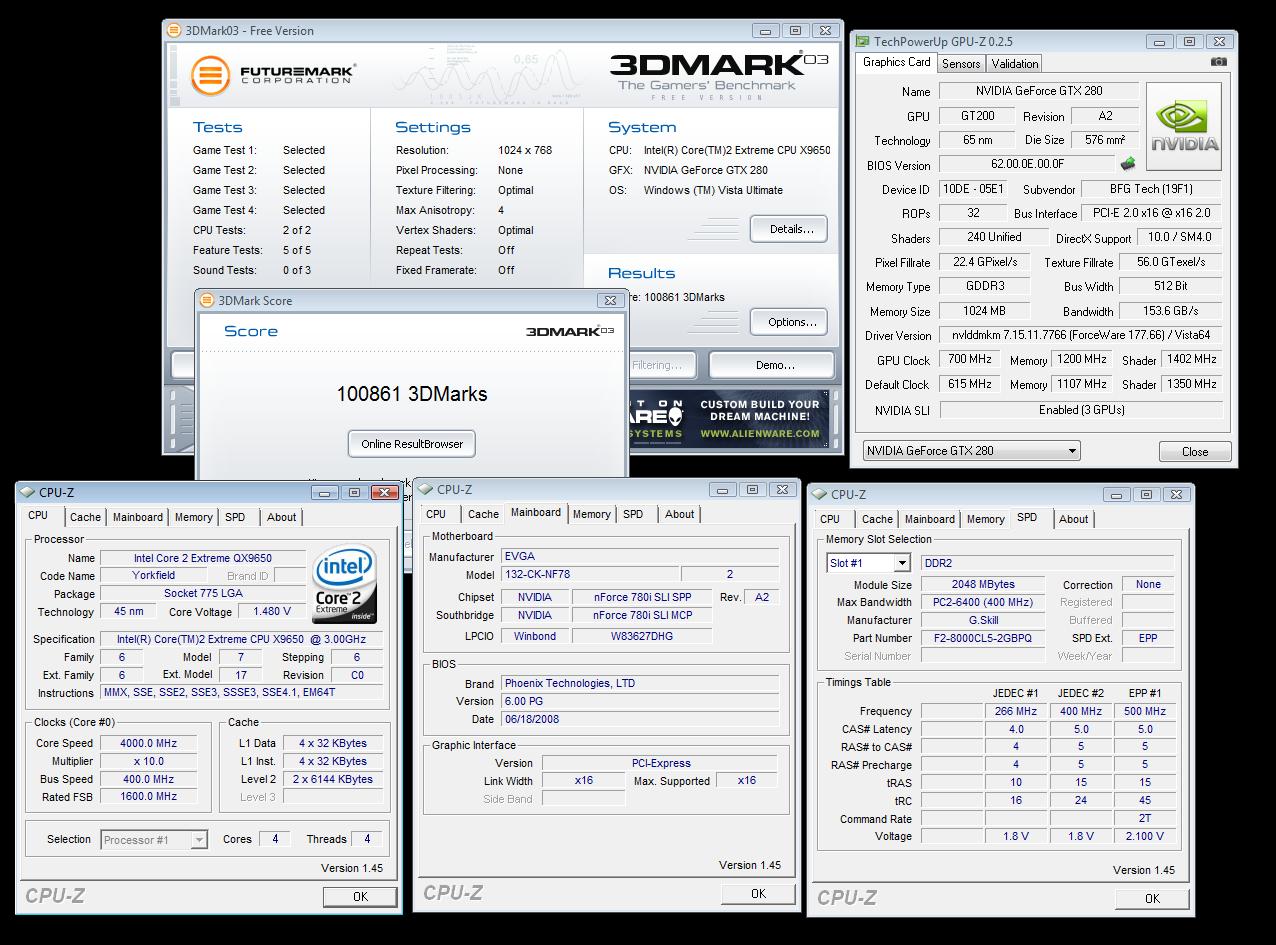Viewport: 1276px width, 945px height.
Task: Click the Core Speed 4000.0 MHz value
Action: coord(149,743)
